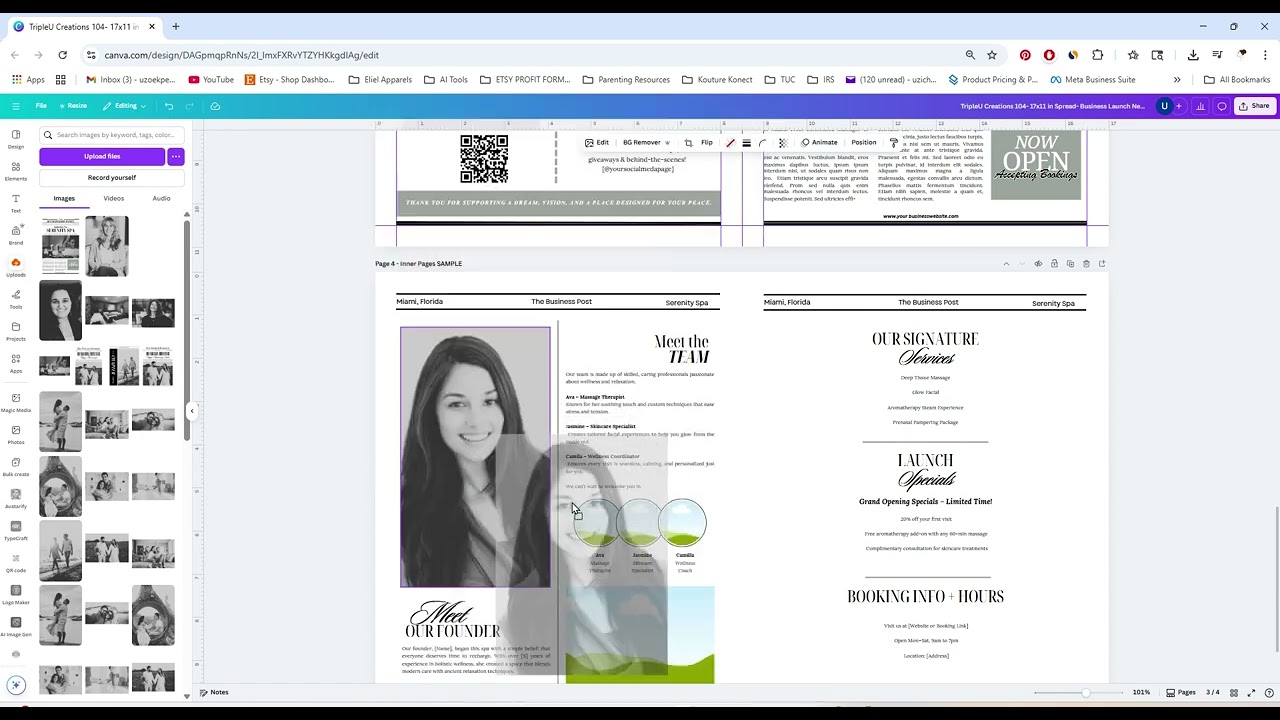1280x720 pixels.
Task: Open zoom percentage 101% menu
Action: [1141, 693]
